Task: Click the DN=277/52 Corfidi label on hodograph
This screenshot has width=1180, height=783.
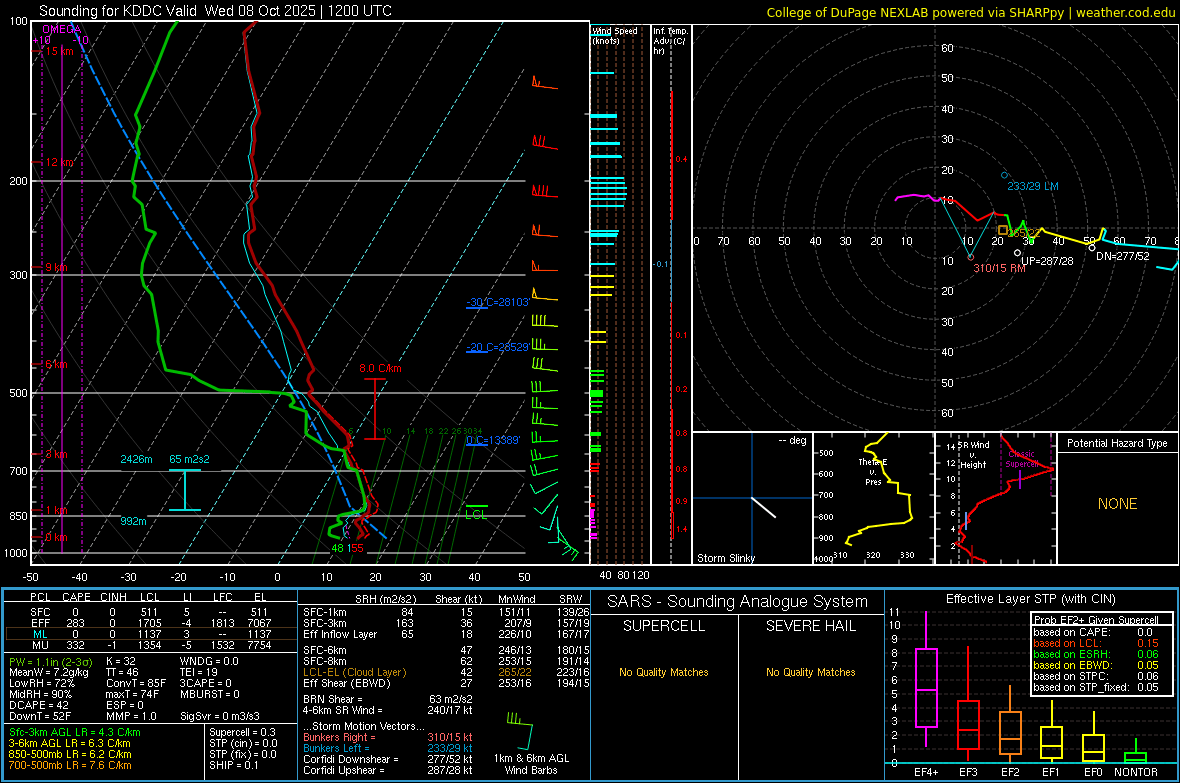Action: pos(1123,256)
